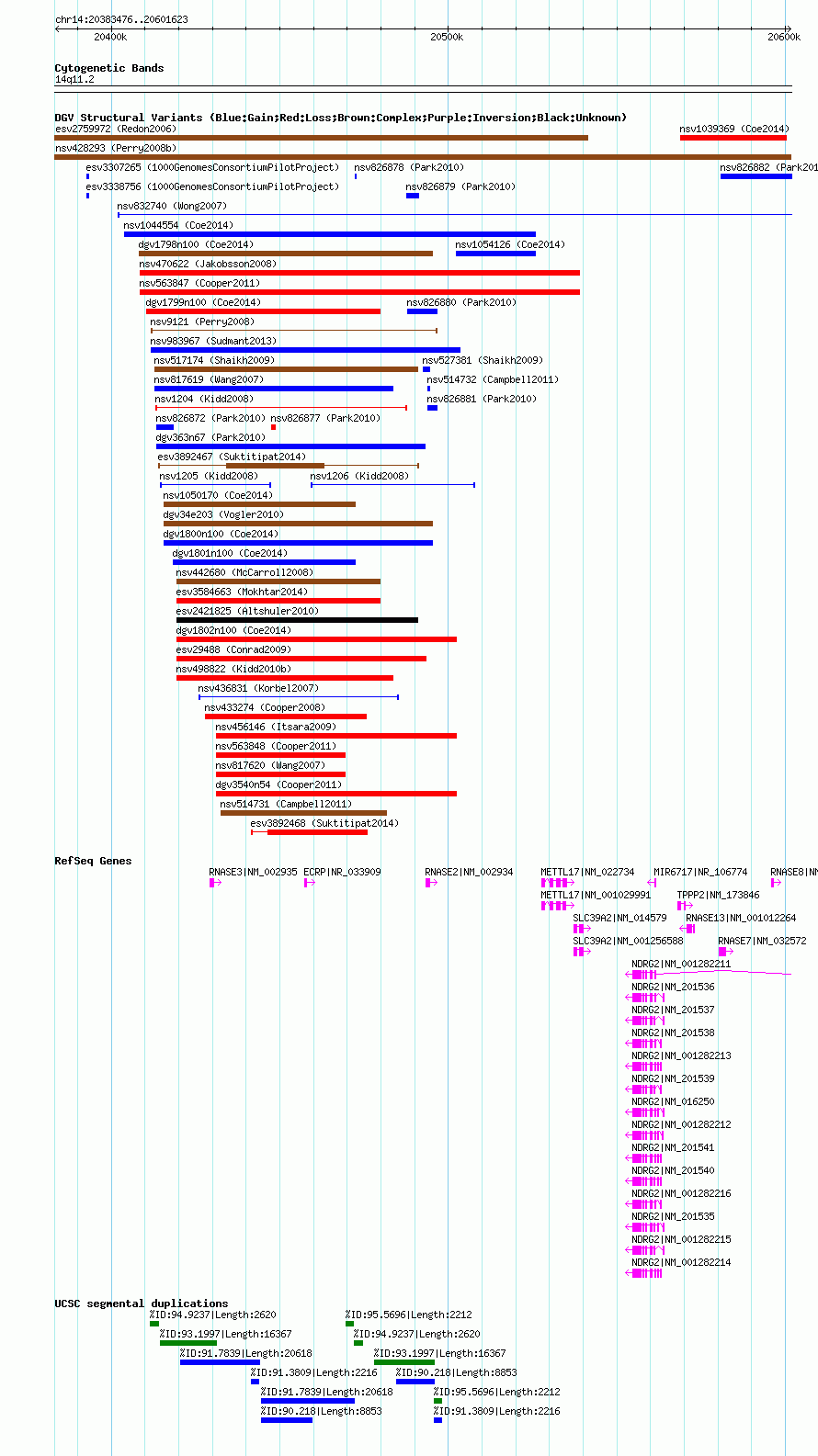Image resolution: width=818 pixels, height=1456 pixels.
Task: Open TPPP2|NM_173846 gene glyph
Action: (x=685, y=906)
